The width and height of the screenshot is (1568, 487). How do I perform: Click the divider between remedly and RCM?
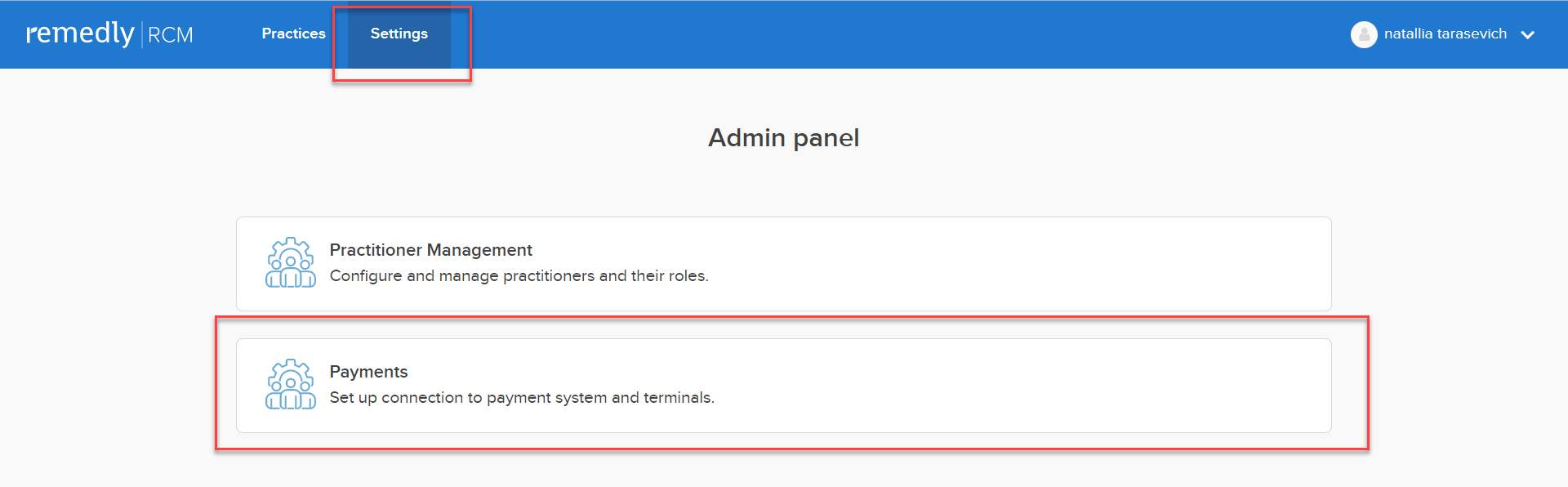[142, 34]
